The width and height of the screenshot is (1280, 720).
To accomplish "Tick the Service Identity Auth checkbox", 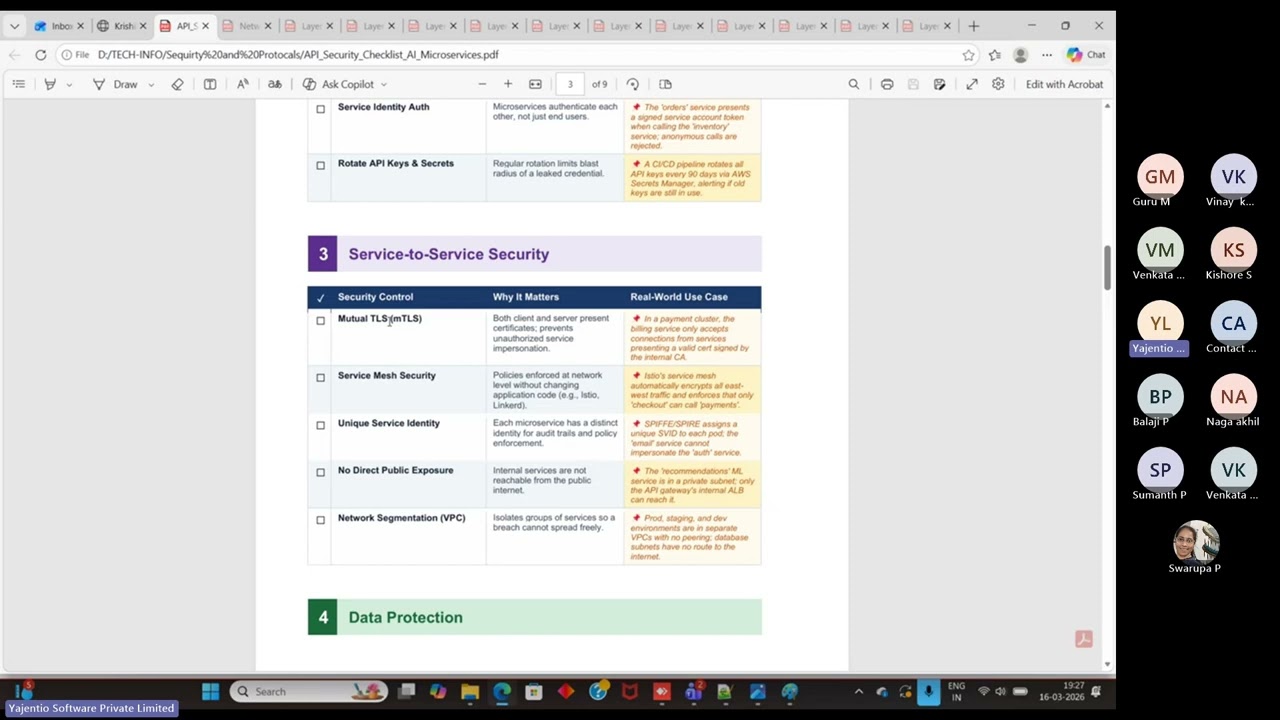I will click(x=320, y=109).
